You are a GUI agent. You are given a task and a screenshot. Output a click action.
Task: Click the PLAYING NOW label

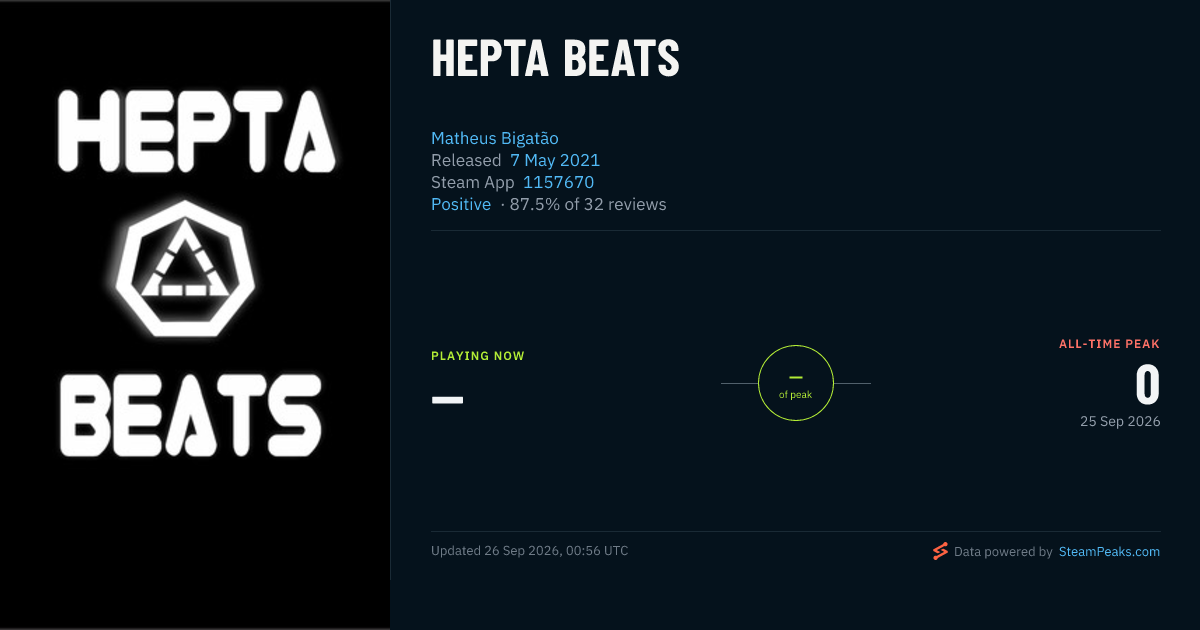tap(478, 356)
